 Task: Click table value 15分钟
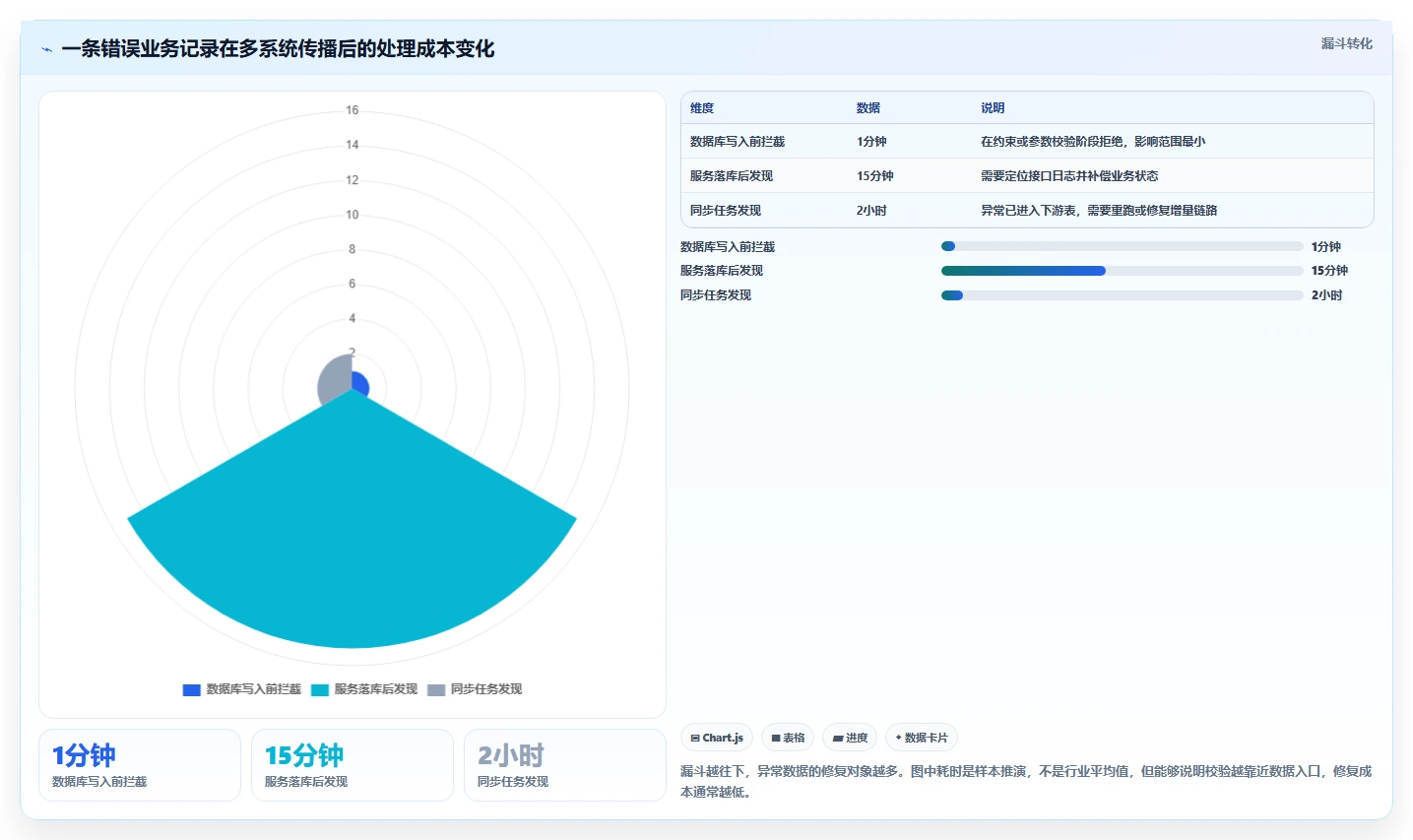pyautogui.click(x=875, y=176)
